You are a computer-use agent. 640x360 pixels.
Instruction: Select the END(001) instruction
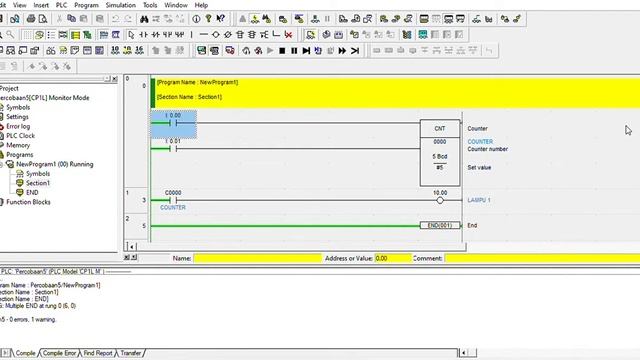click(440, 225)
